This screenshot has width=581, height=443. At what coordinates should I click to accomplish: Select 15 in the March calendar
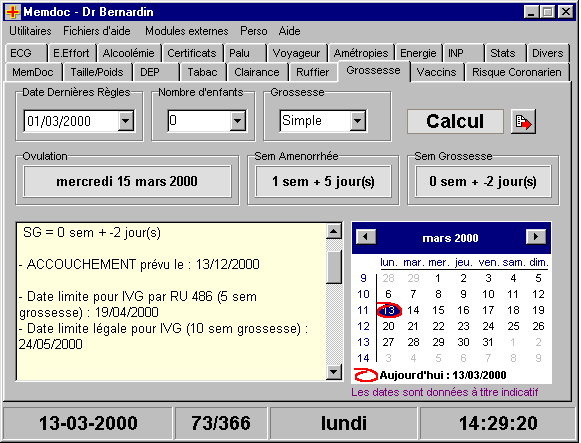(x=438, y=310)
